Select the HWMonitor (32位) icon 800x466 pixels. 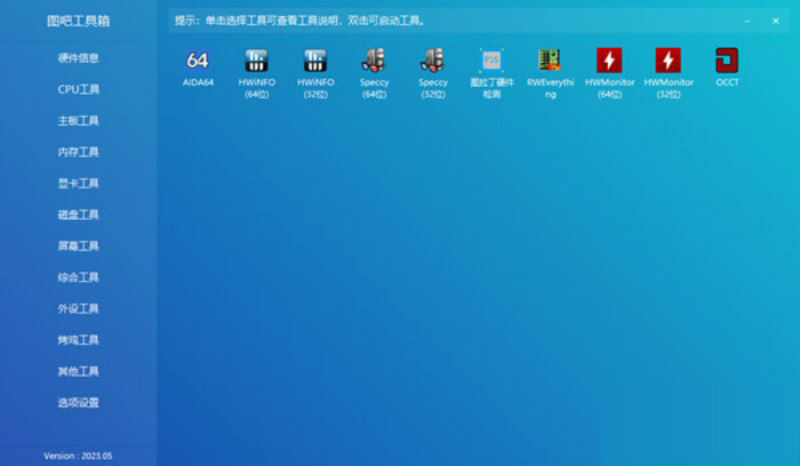point(668,61)
